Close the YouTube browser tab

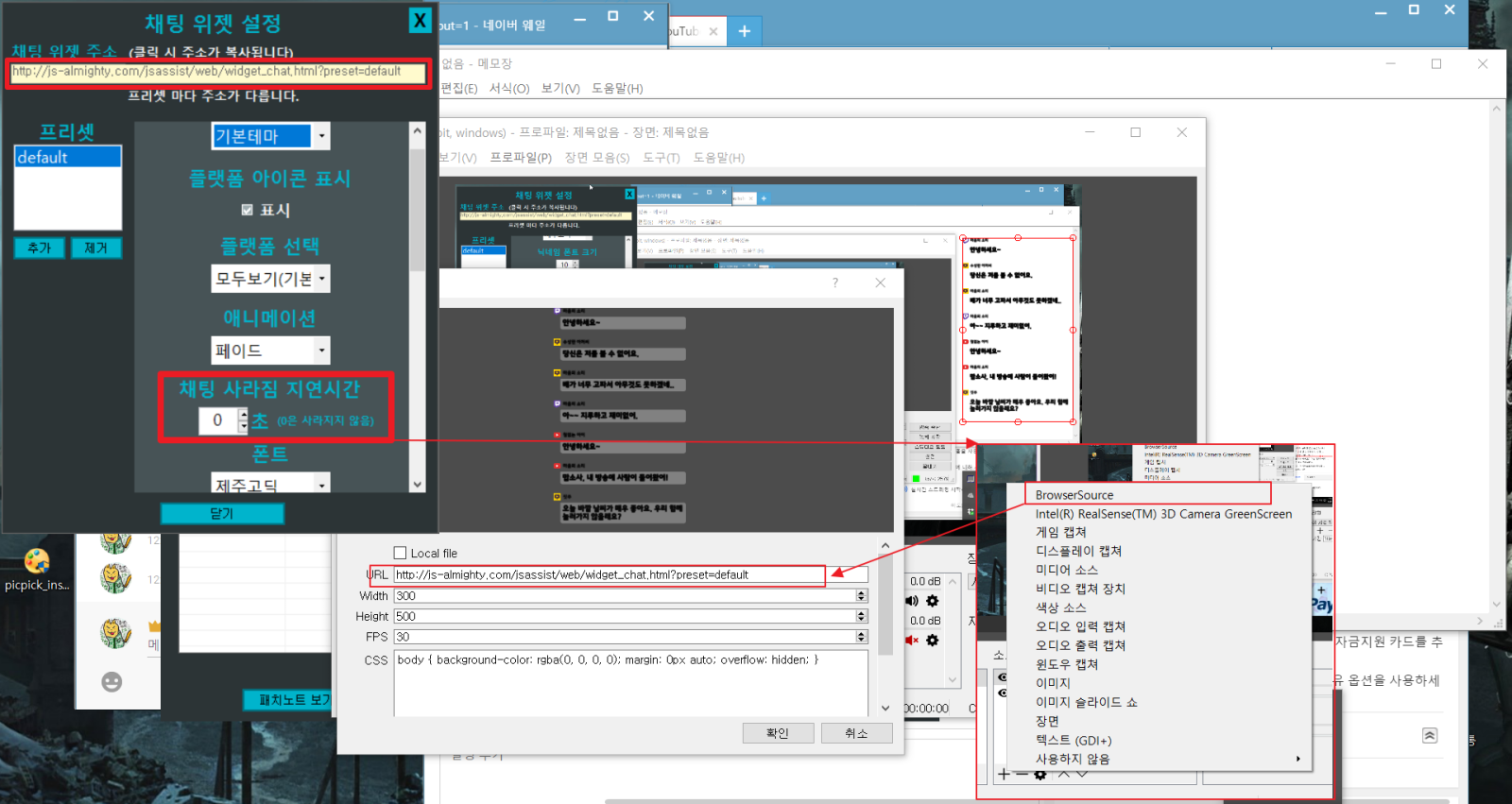713,31
